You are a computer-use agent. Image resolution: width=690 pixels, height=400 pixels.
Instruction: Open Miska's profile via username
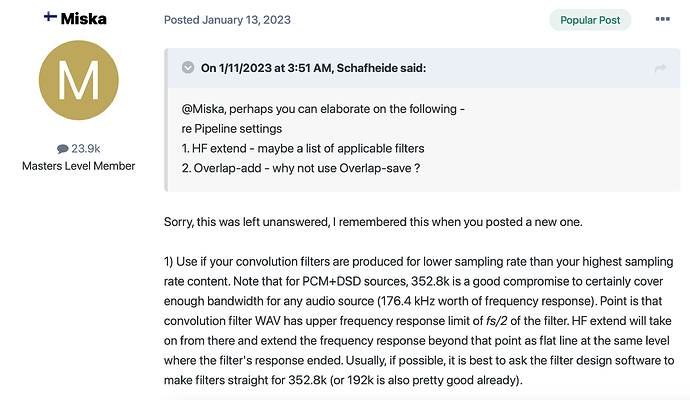pos(84,19)
